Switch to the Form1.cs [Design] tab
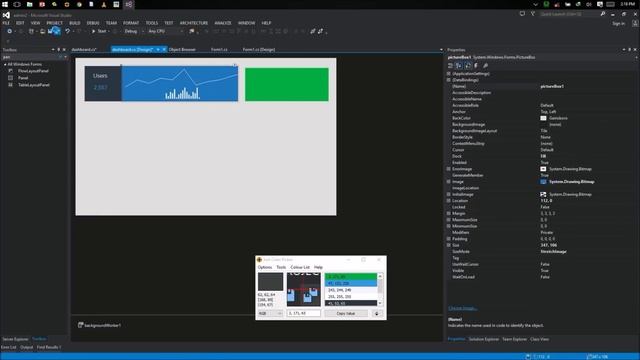Viewport: 640px width, 360px height. click(x=259, y=50)
